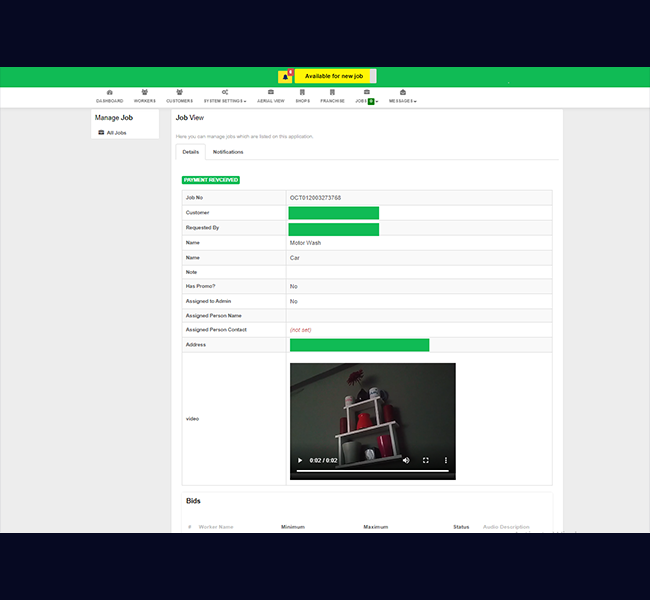Open All Jobs in sidebar
The height and width of the screenshot is (600, 650).
tap(116, 132)
